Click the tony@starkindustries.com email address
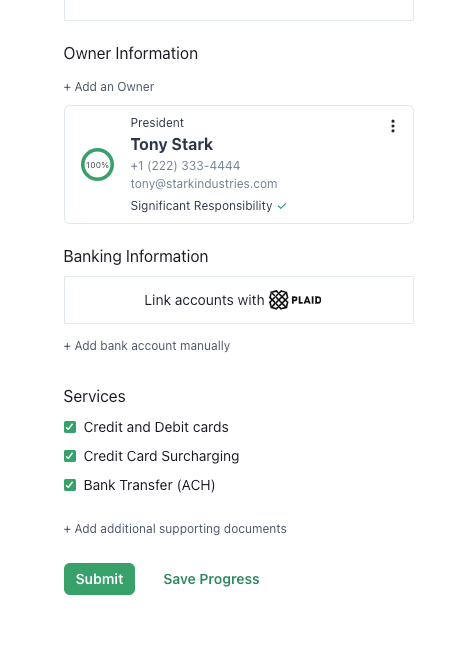The image size is (470, 650). coord(204,184)
